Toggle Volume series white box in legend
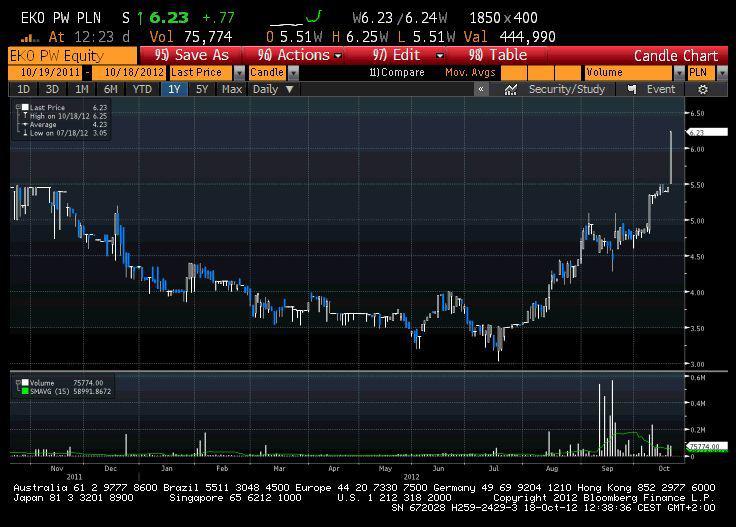The image size is (736, 527). point(25,383)
